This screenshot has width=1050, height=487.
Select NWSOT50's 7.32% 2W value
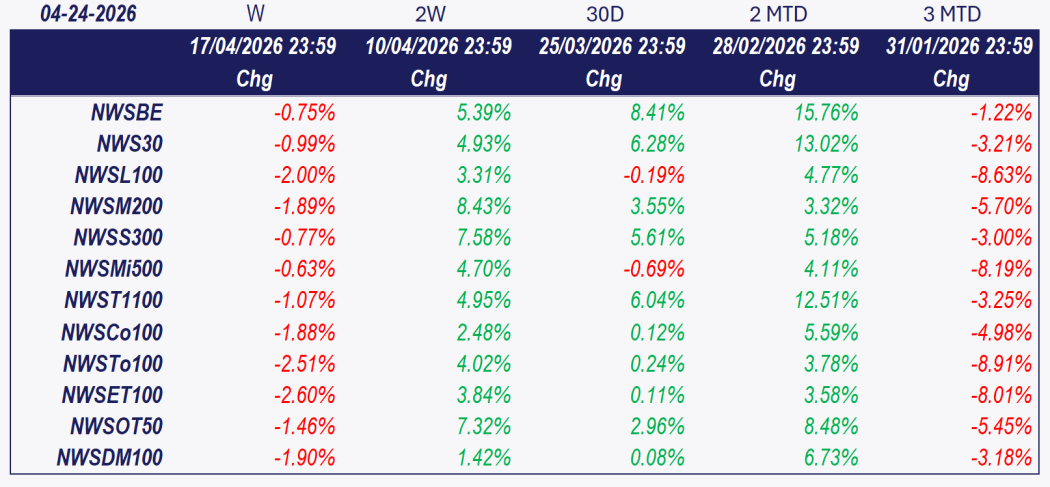[483, 427]
